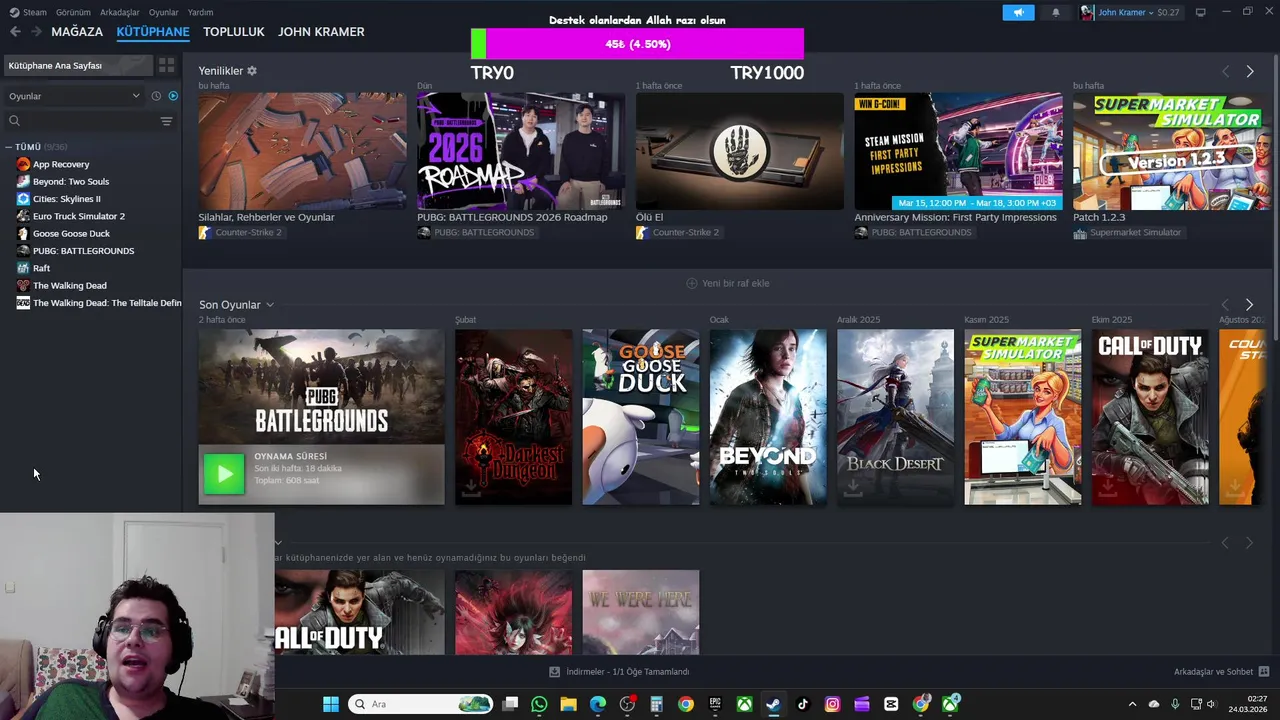Open Arkadaşlar ve Sohbet friends icon

(x=1263, y=671)
